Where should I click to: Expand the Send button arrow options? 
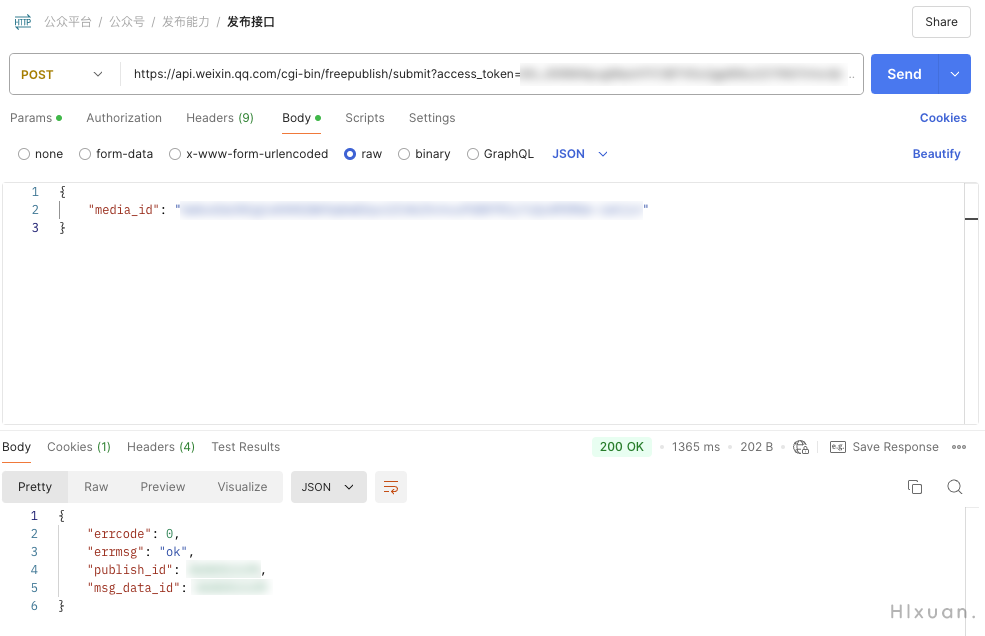click(955, 74)
